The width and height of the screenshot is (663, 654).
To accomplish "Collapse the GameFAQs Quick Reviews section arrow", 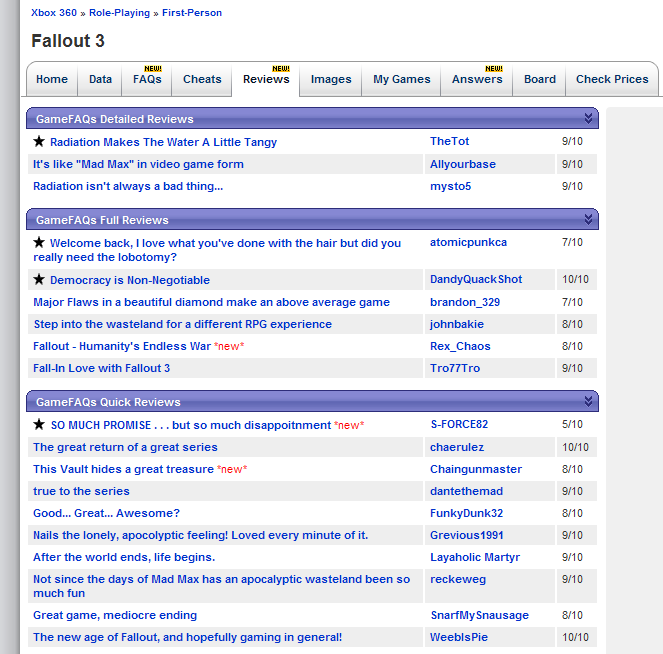I will click(x=588, y=401).
